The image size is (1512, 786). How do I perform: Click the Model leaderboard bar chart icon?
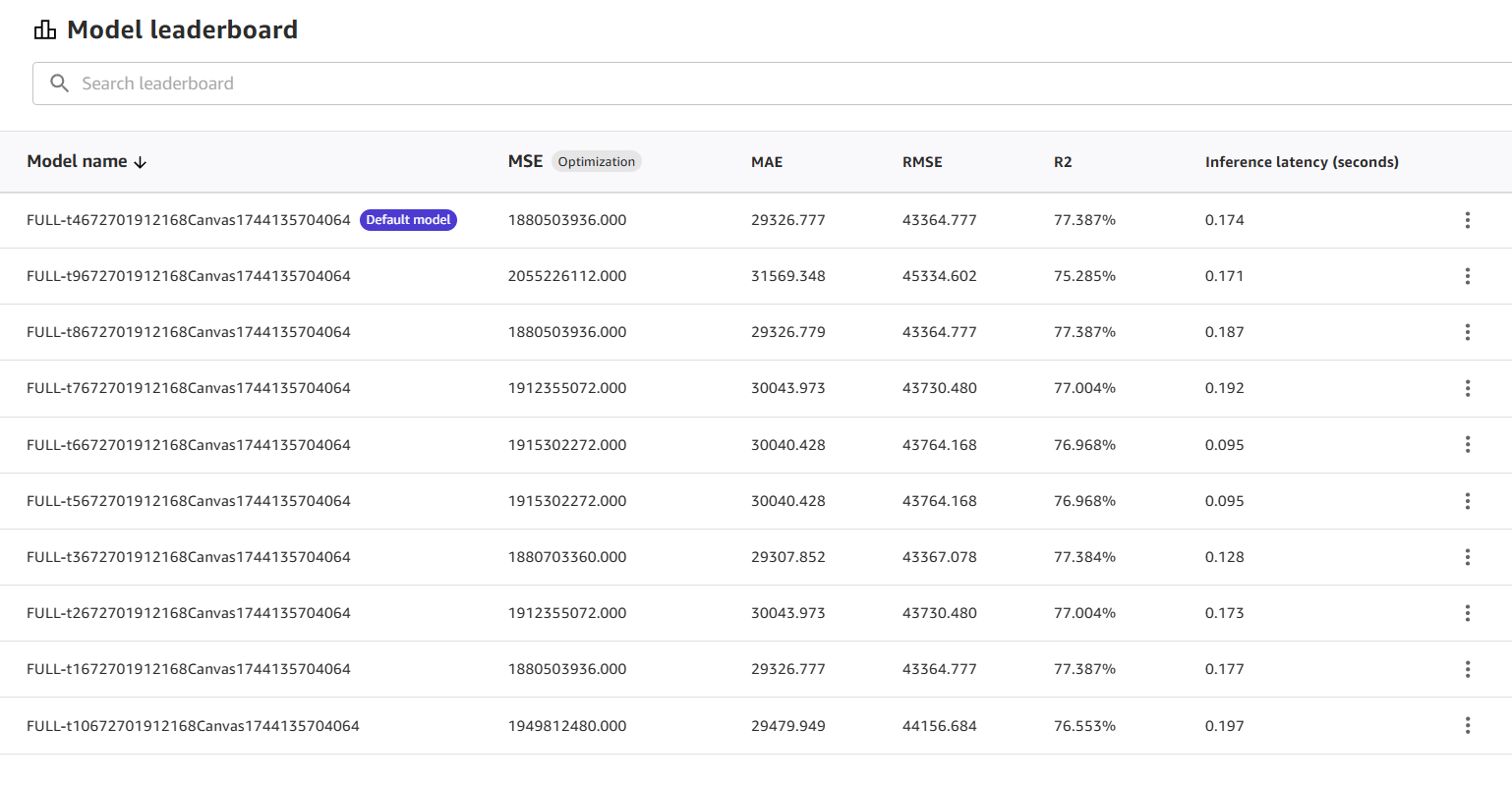click(x=44, y=29)
